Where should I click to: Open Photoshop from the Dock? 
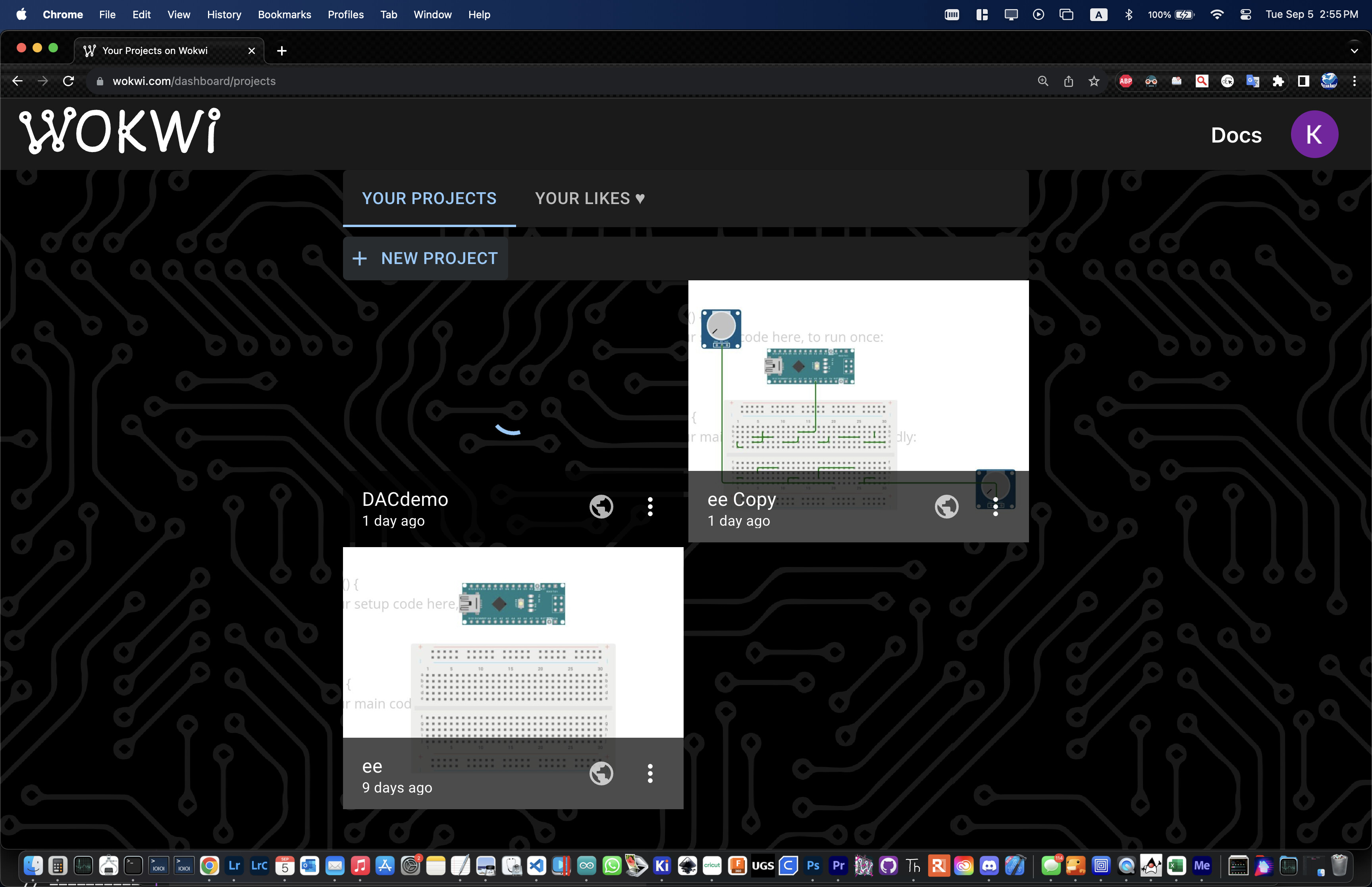pos(812,865)
